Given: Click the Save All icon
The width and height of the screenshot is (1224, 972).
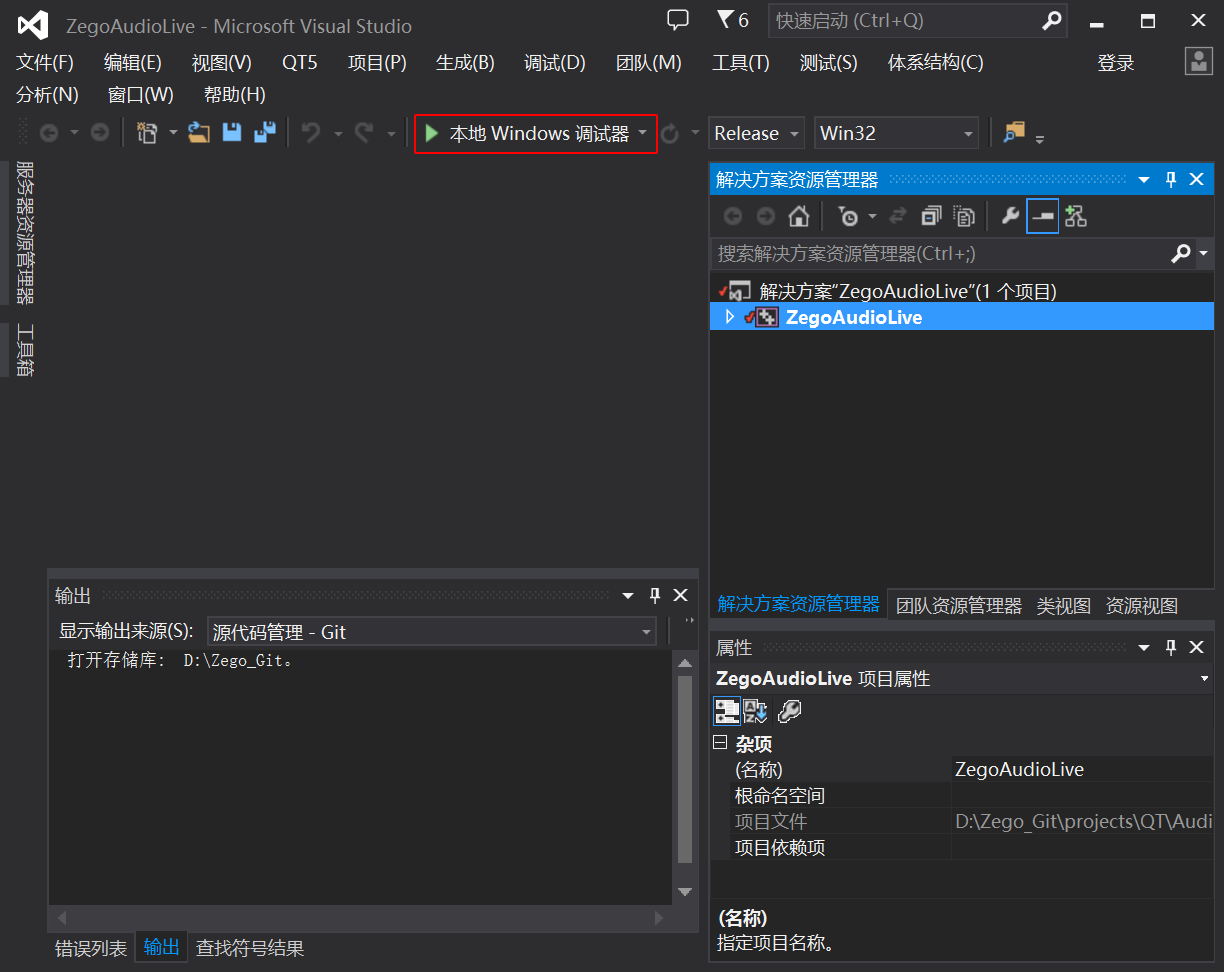Looking at the screenshot, I should click(x=264, y=133).
